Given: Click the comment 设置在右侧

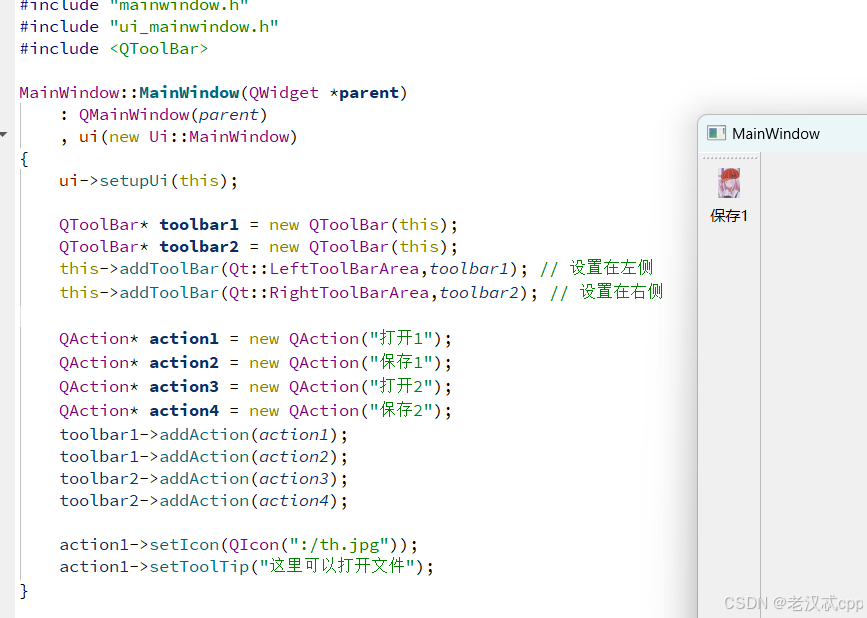Looking at the screenshot, I should coord(607,292).
